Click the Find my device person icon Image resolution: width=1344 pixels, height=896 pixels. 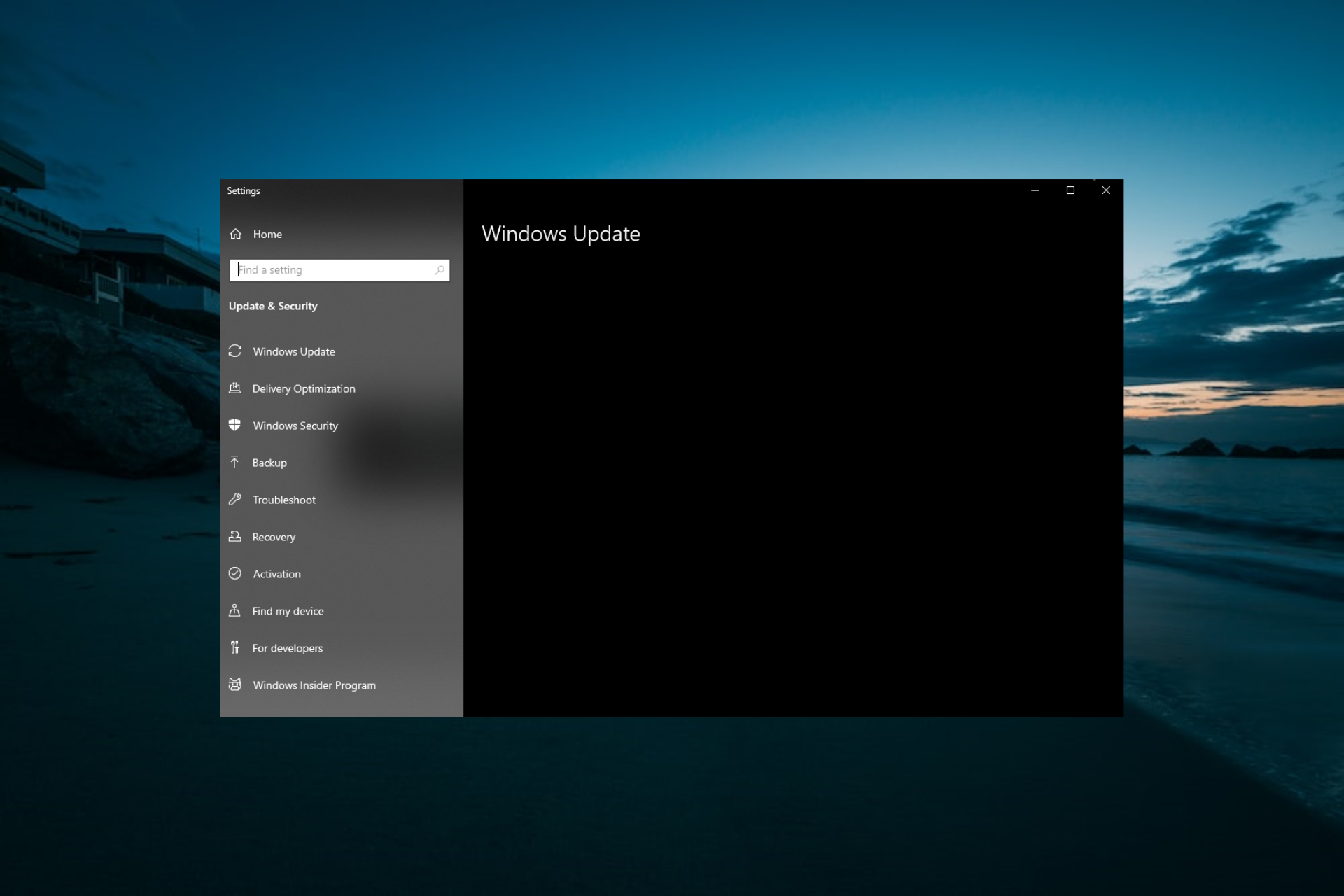tap(234, 610)
